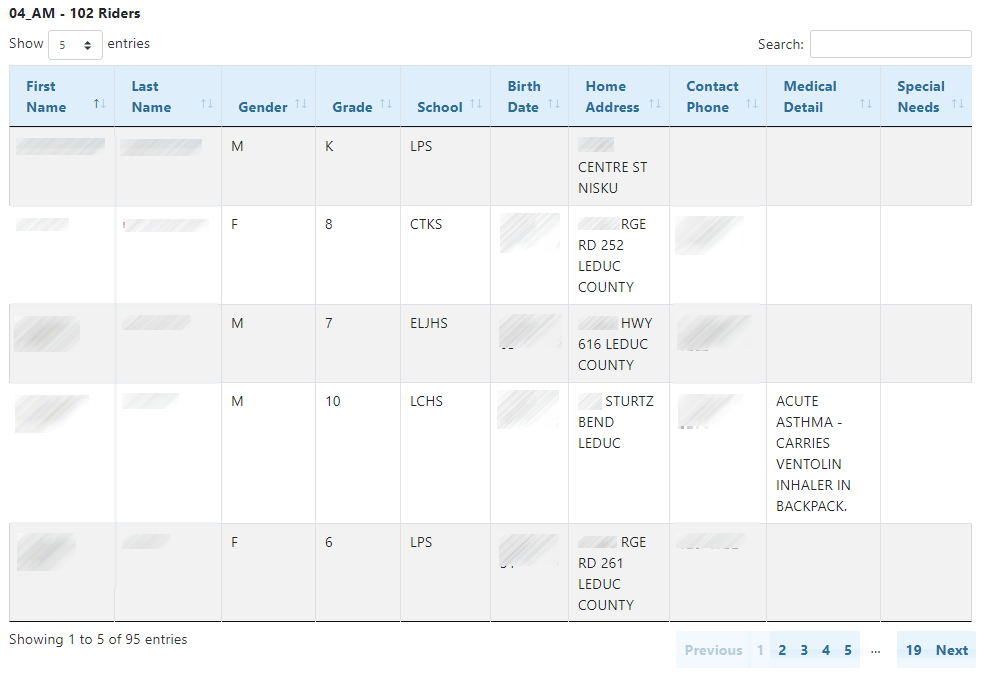Screen dimensions: 986x678
Task: Go to page 2 of riders
Action: click(782, 650)
